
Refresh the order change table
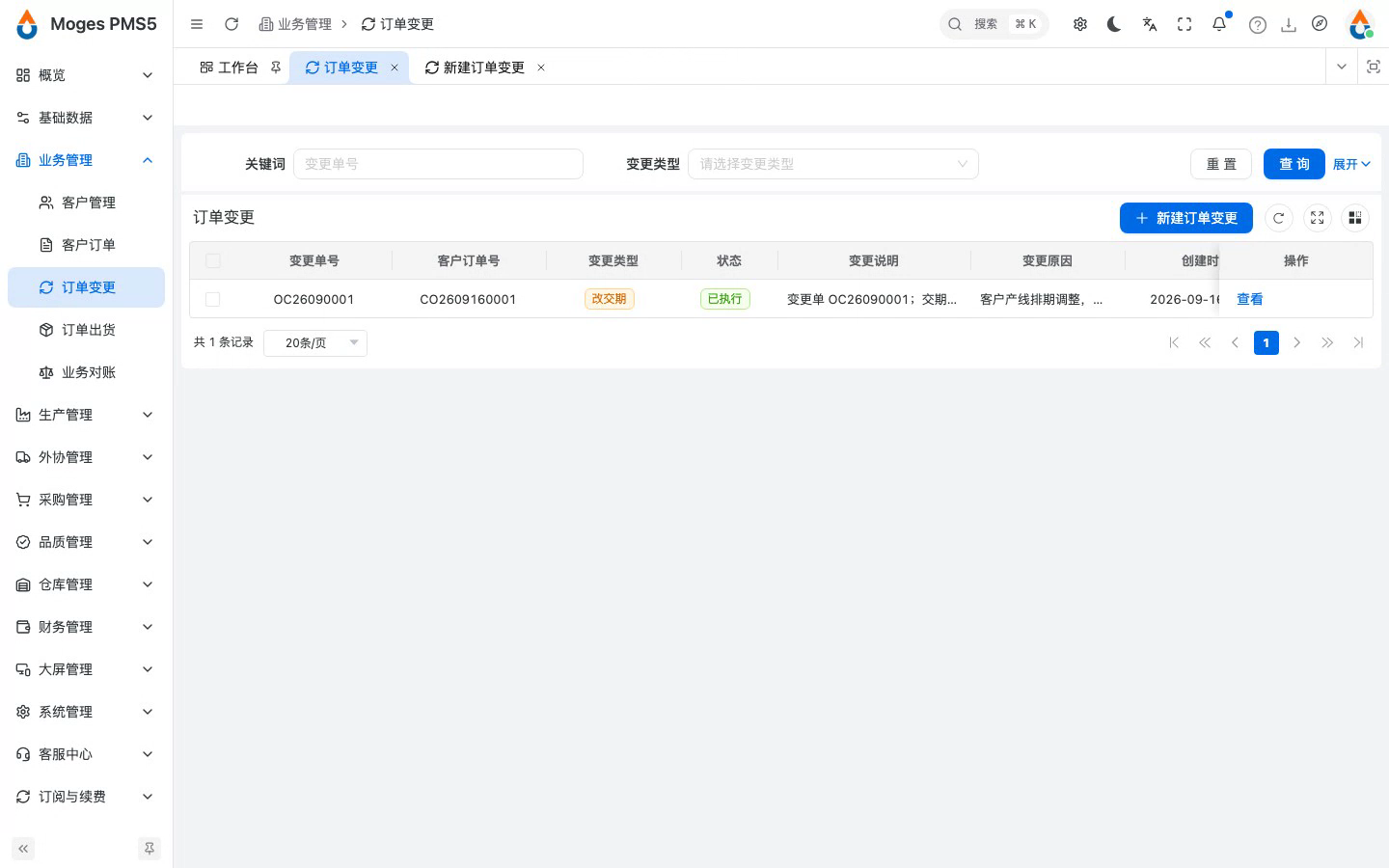(x=1279, y=218)
